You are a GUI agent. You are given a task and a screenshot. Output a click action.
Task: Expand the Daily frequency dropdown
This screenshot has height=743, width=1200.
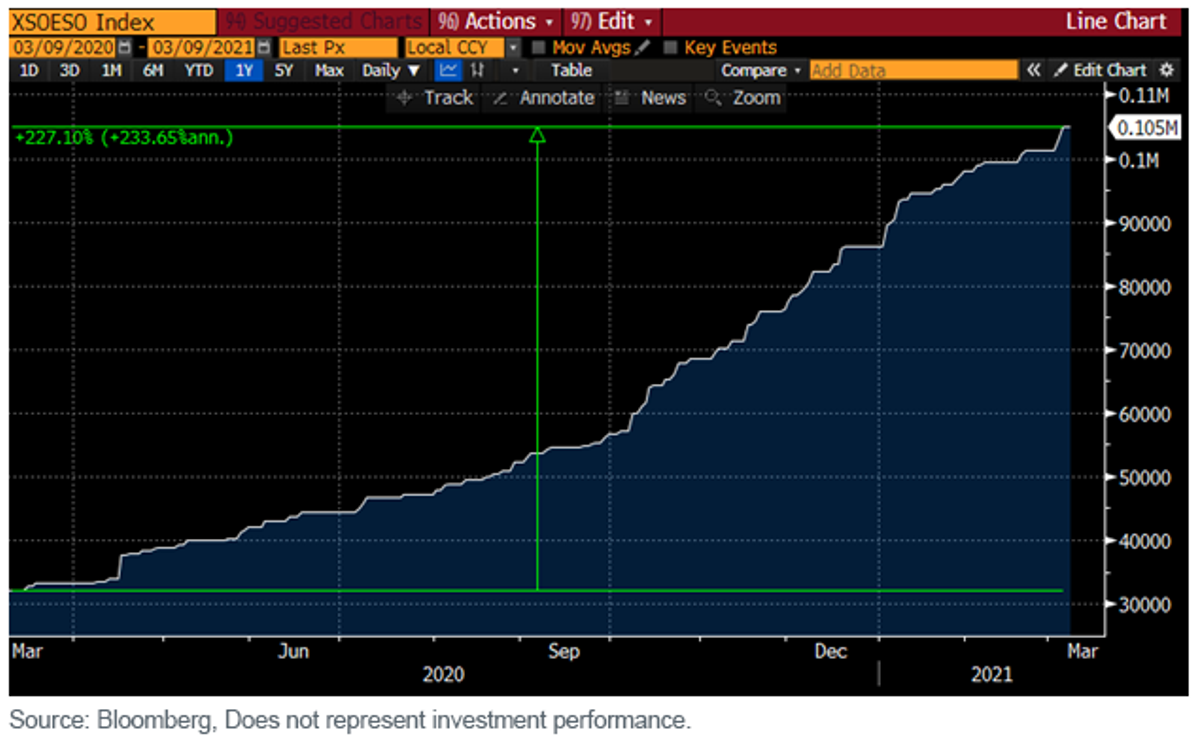[392, 70]
